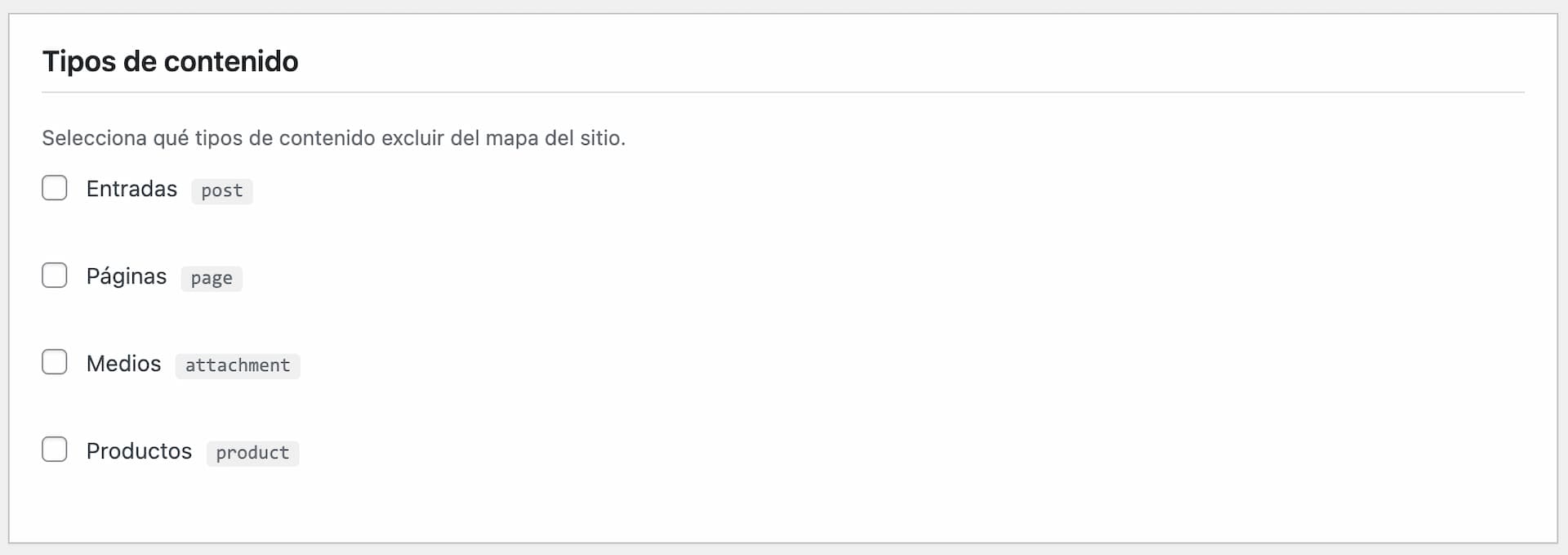Screen dimensions: 1568x555
Task: Select the Medios label text
Action: tap(124, 364)
